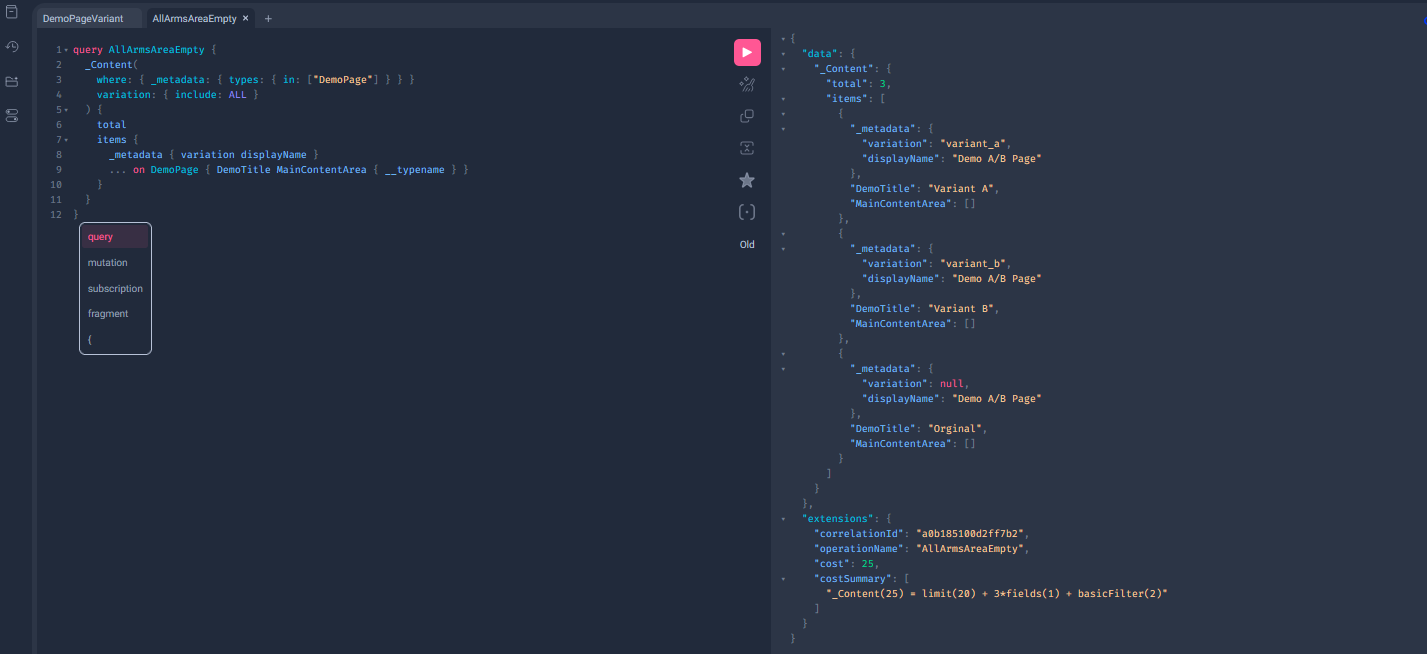The width and height of the screenshot is (1427, 654).
Task: Collapse the "extensions" node in the response
Action: pyautogui.click(x=784, y=519)
